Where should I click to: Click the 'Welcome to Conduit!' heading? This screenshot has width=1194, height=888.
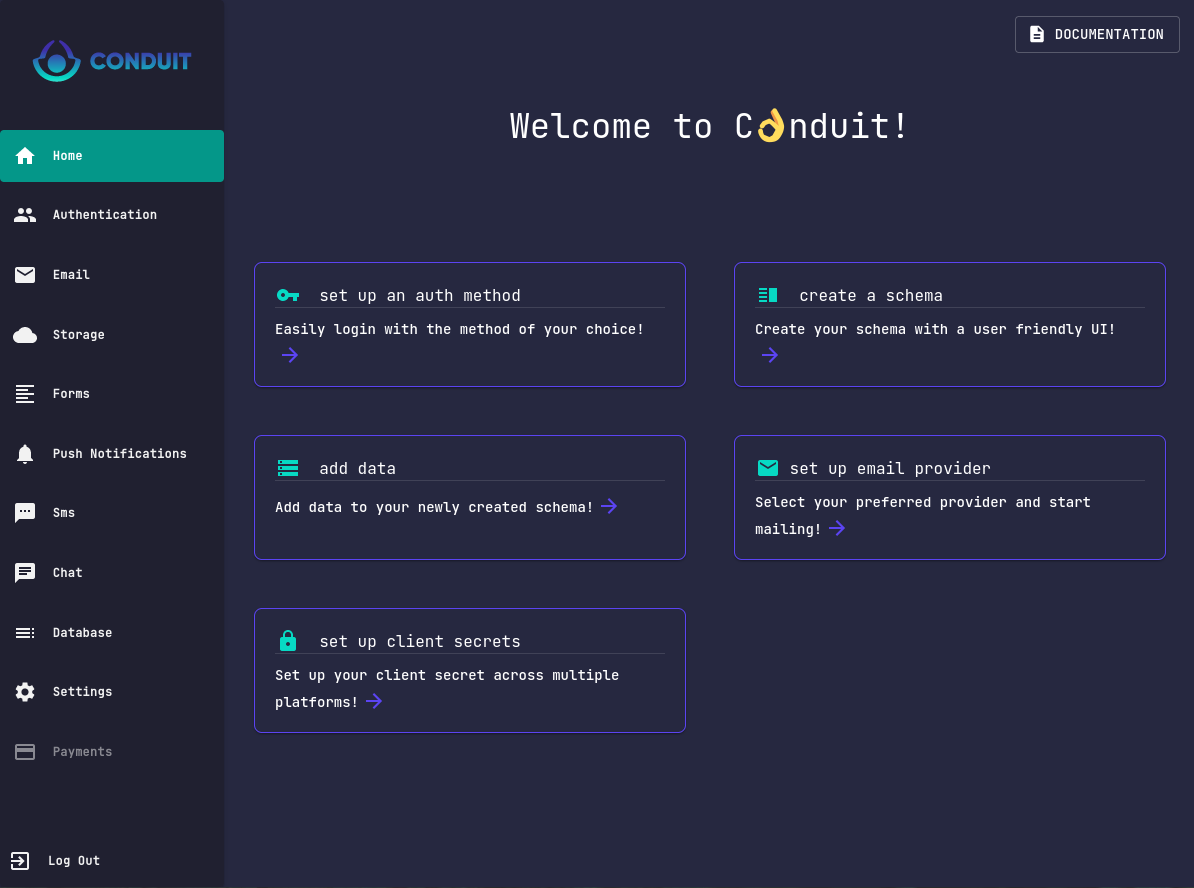709,126
